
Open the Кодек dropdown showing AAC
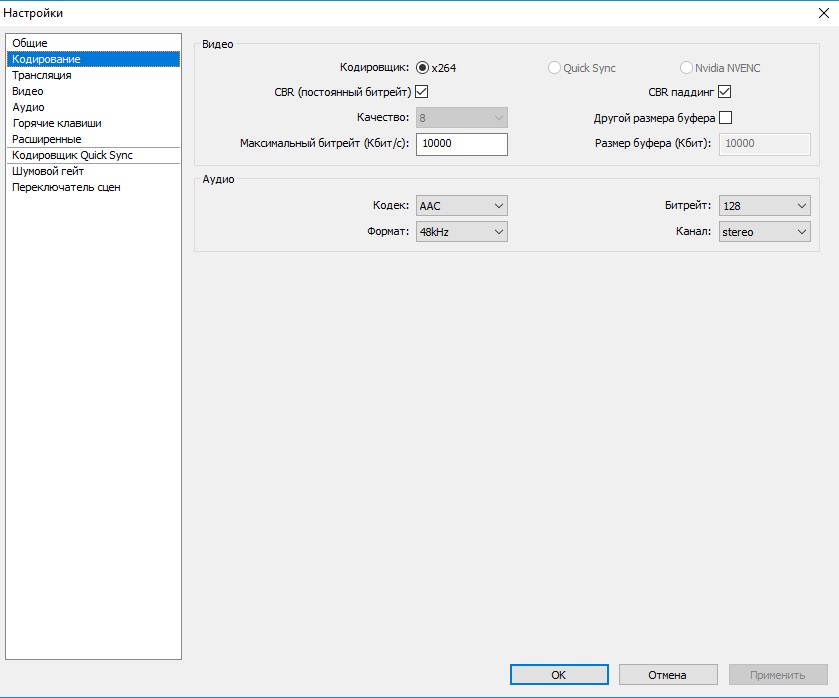461,206
